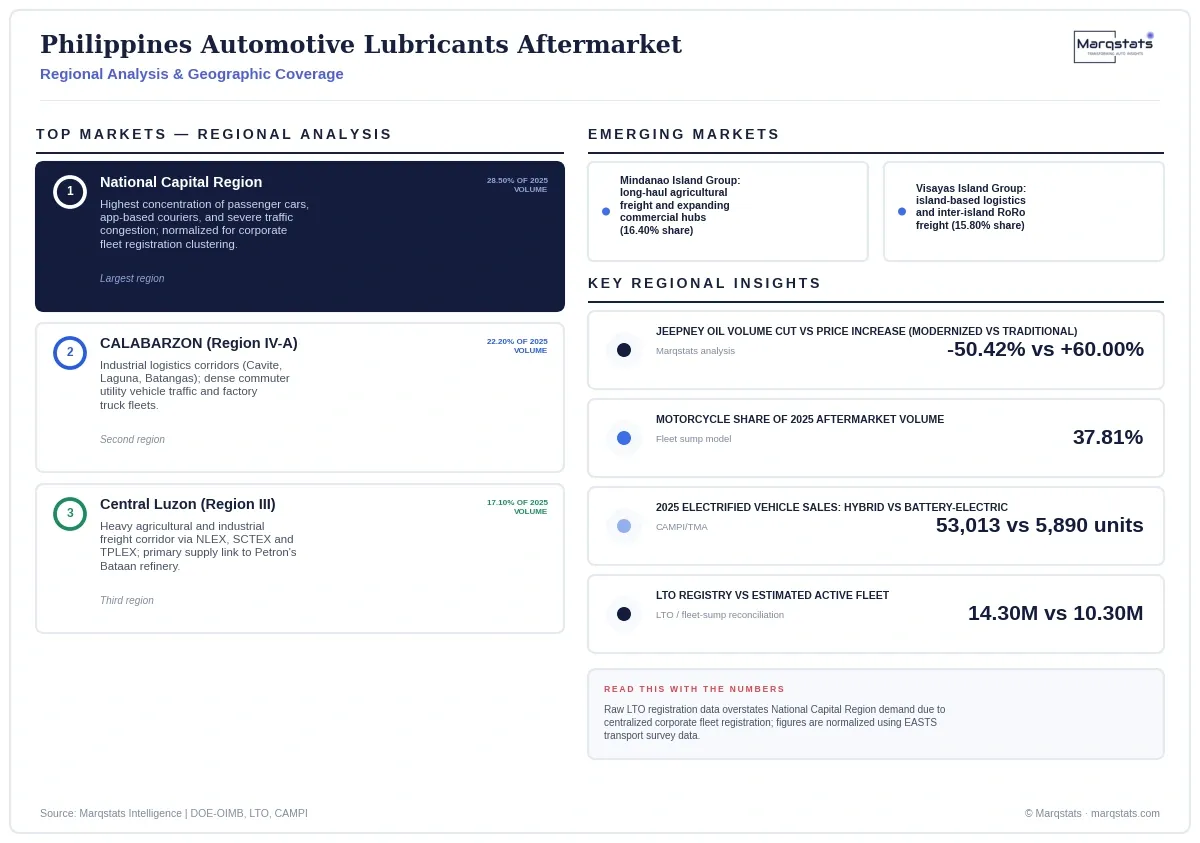
Task: Click the dot icon in LTO registry row
Action: tap(624, 614)
